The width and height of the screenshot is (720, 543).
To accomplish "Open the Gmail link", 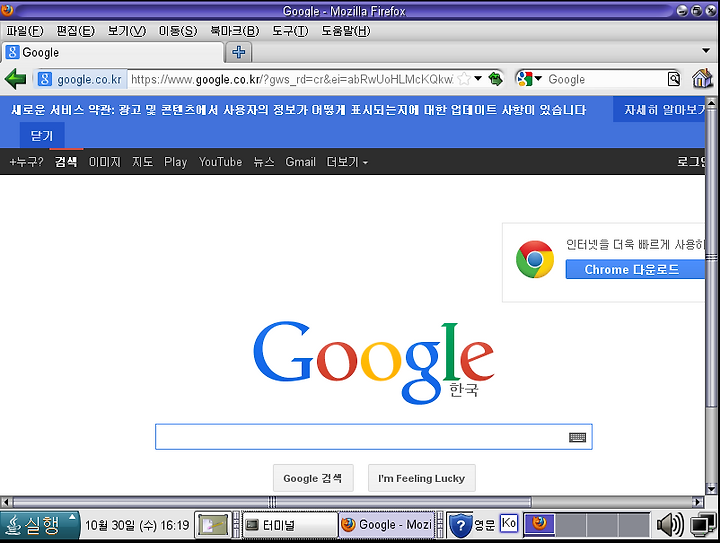I will click(x=300, y=162).
